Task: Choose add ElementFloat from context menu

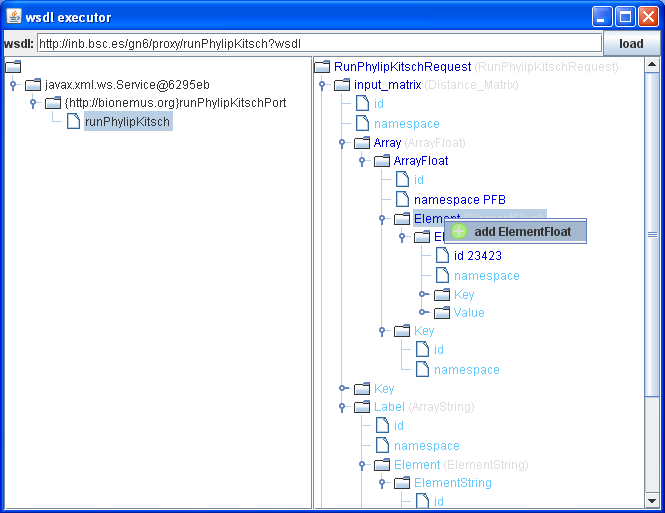Action: 522,231
